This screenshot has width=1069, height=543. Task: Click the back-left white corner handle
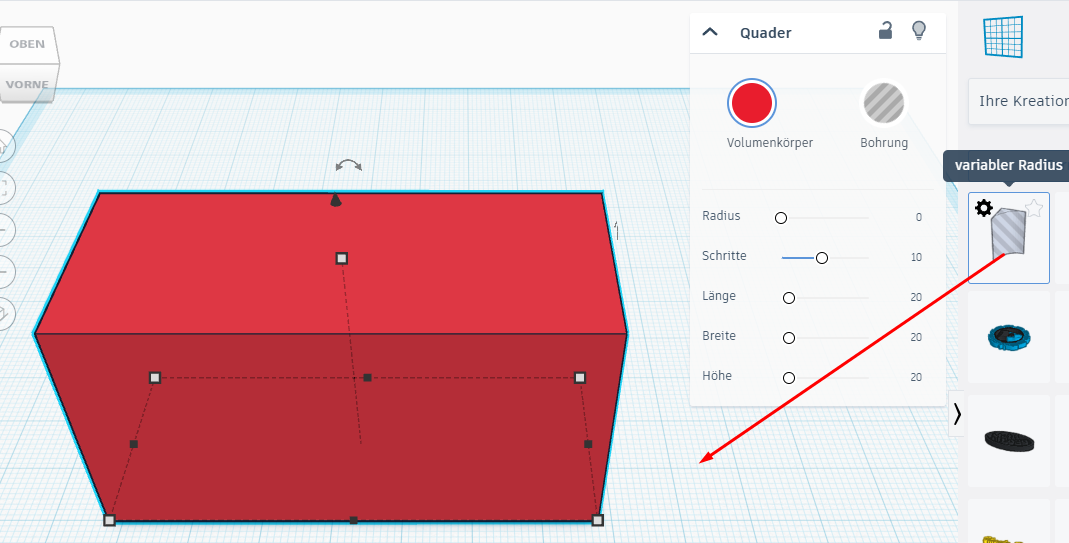click(x=155, y=377)
